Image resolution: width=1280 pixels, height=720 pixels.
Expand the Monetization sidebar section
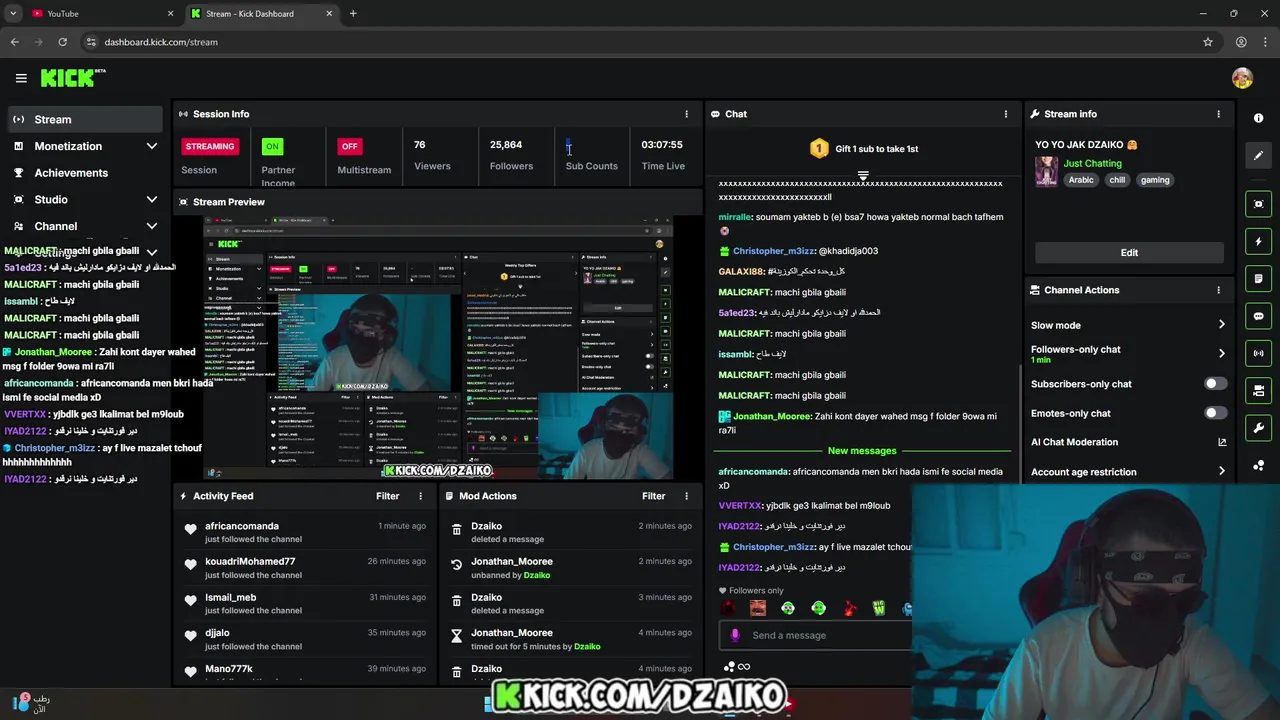[x=151, y=146]
